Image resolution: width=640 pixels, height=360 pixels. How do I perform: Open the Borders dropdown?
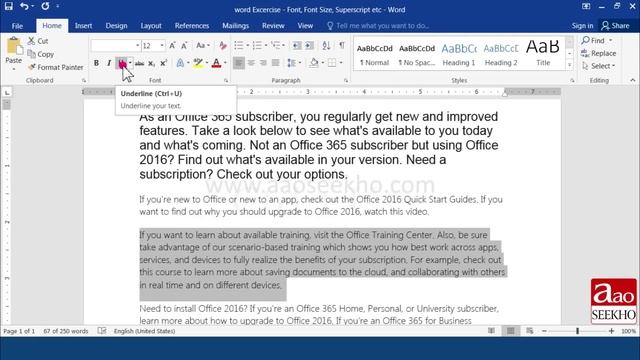[341, 63]
